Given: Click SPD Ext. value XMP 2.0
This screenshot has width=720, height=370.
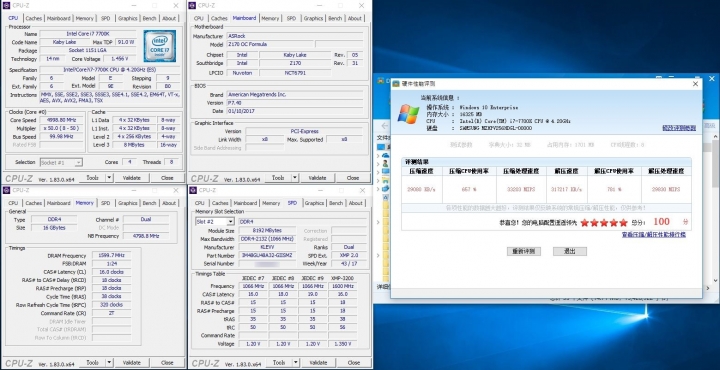Looking at the screenshot, I should (x=349, y=255).
